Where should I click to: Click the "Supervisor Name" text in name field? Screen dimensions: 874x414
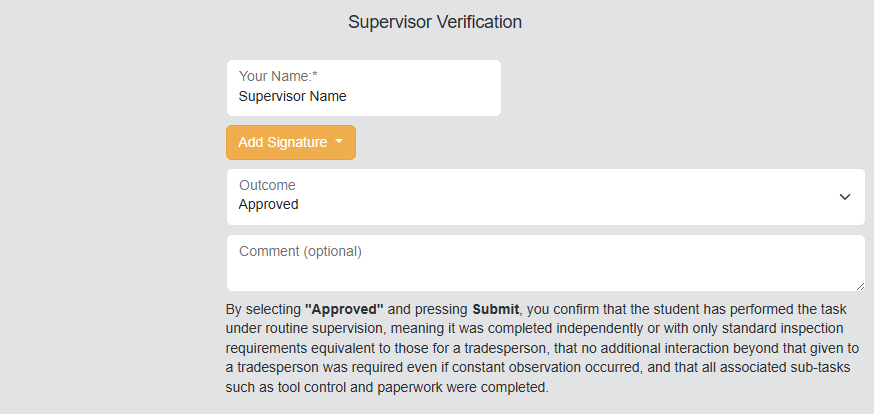(292, 97)
